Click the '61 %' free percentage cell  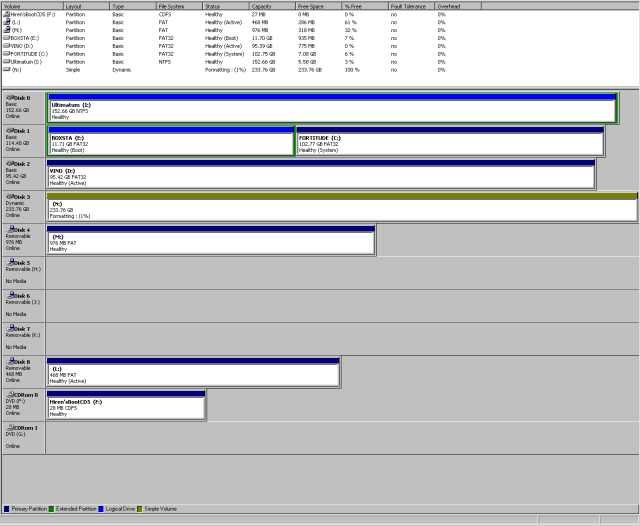(350, 22)
